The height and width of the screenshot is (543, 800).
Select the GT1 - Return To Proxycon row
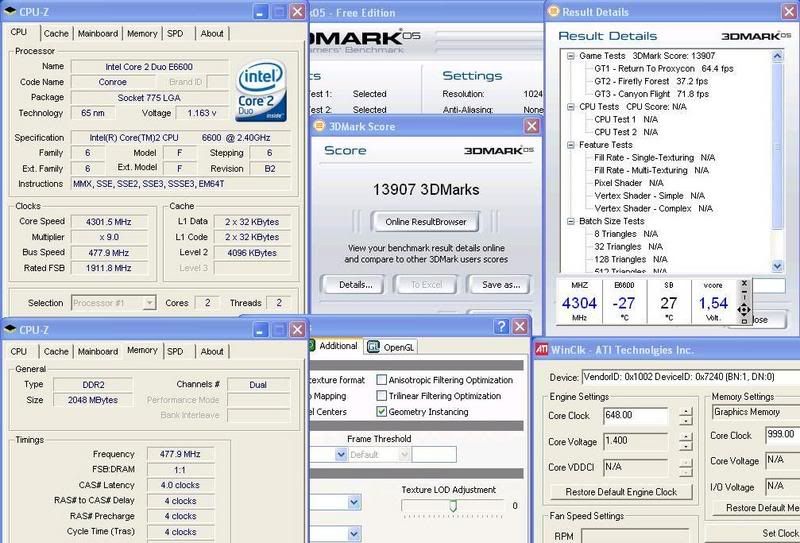pos(664,68)
